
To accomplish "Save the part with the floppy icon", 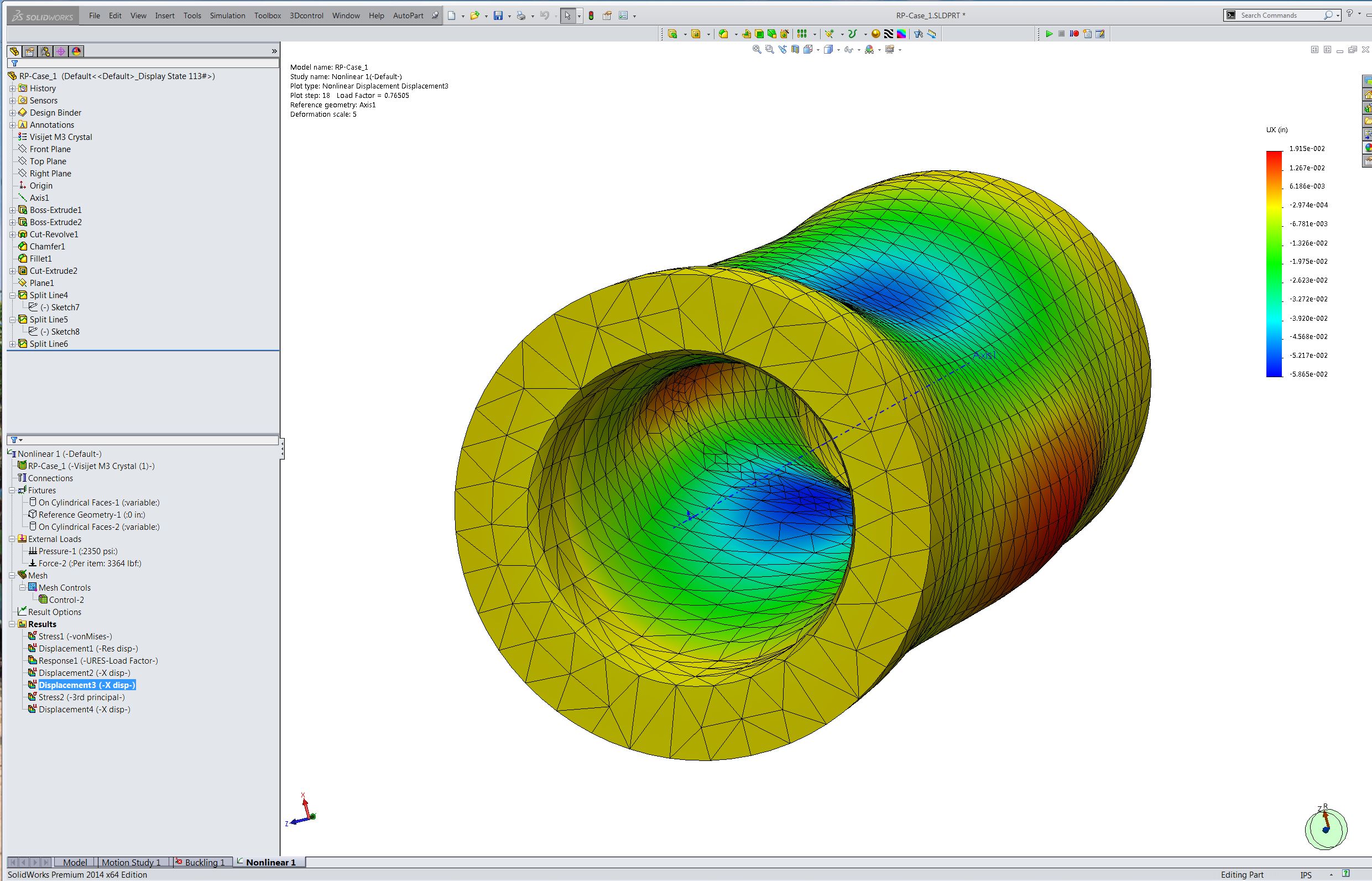I will [498, 15].
